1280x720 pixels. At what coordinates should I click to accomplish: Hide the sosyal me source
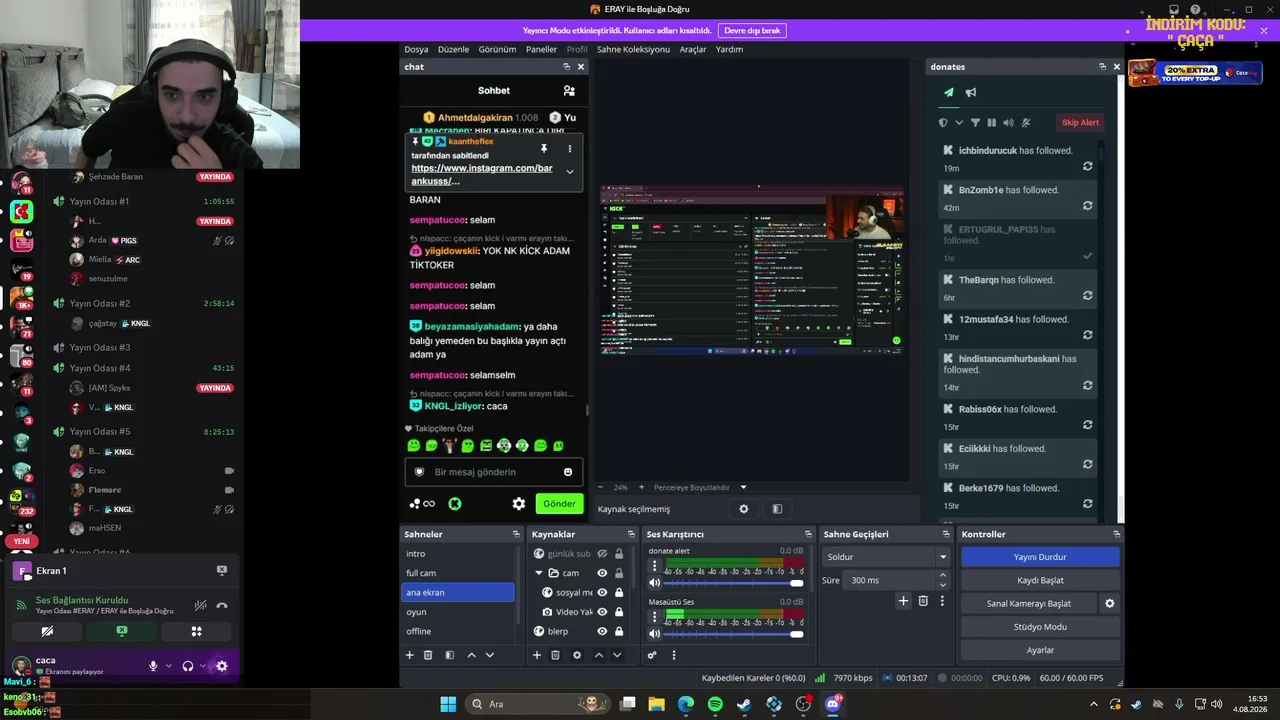pyautogui.click(x=602, y=593)
